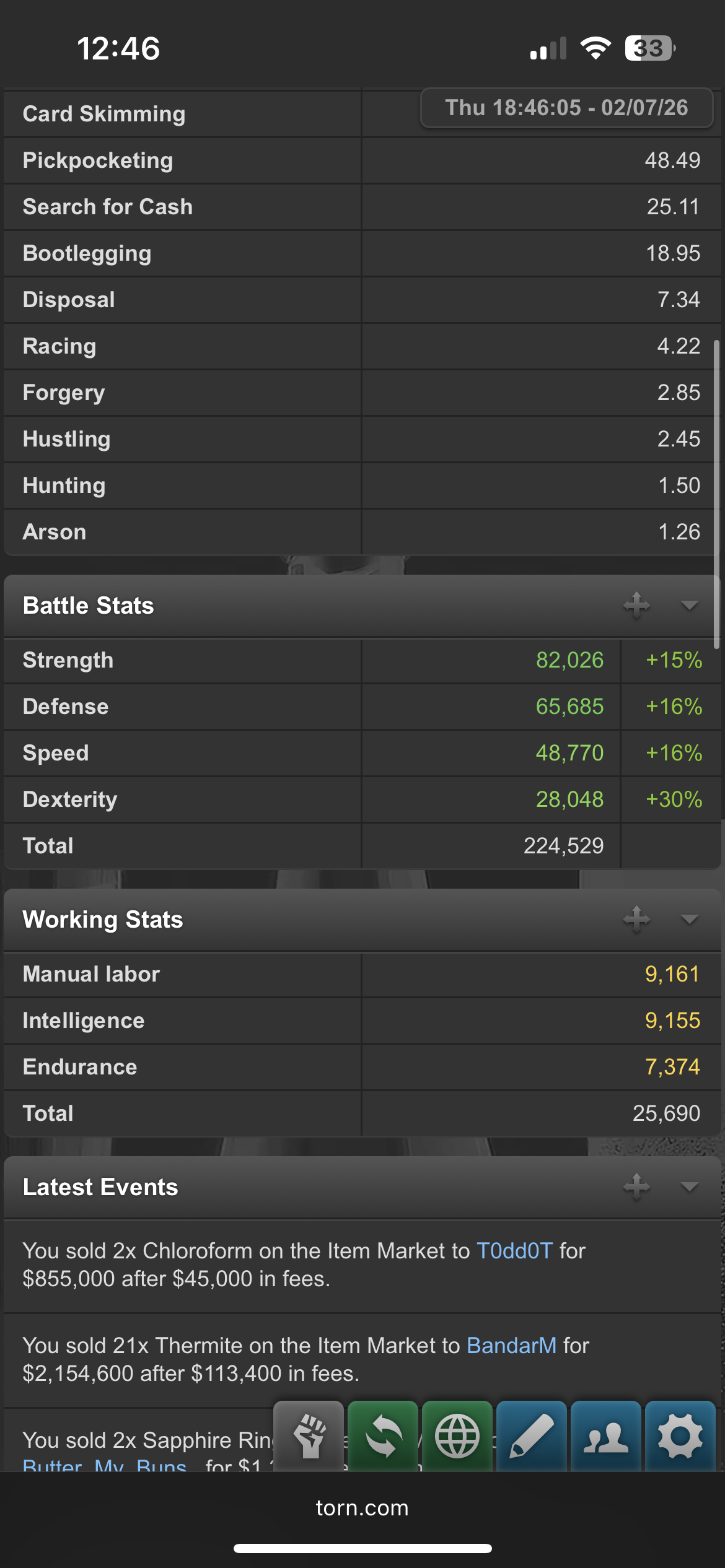The image size is (725, 1568).
Task: Click the move handle on Battle Stats
Action: click(636, 605)
